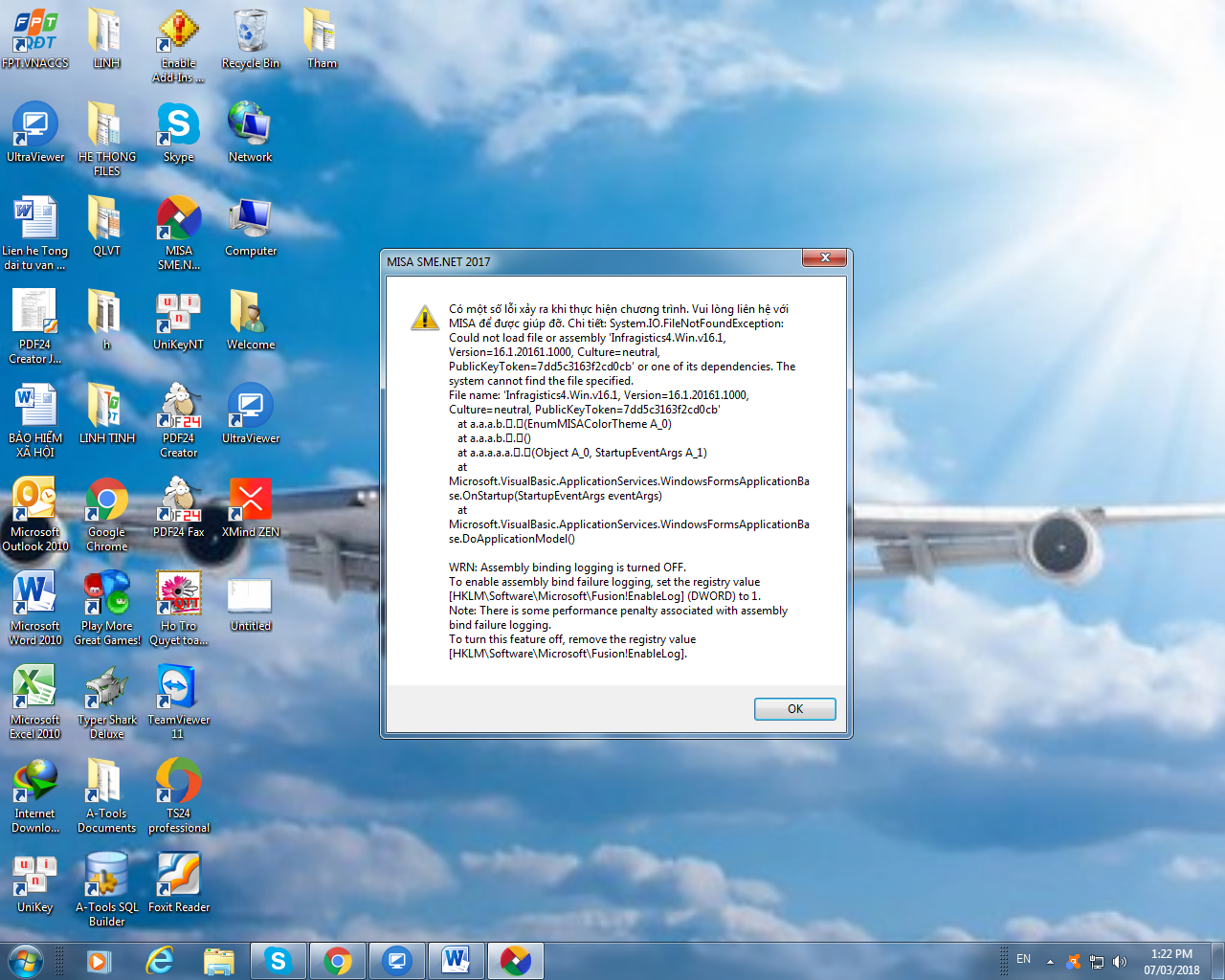
Task: Launch Skype from desktop icon
Action: click(x=178, y=132)
